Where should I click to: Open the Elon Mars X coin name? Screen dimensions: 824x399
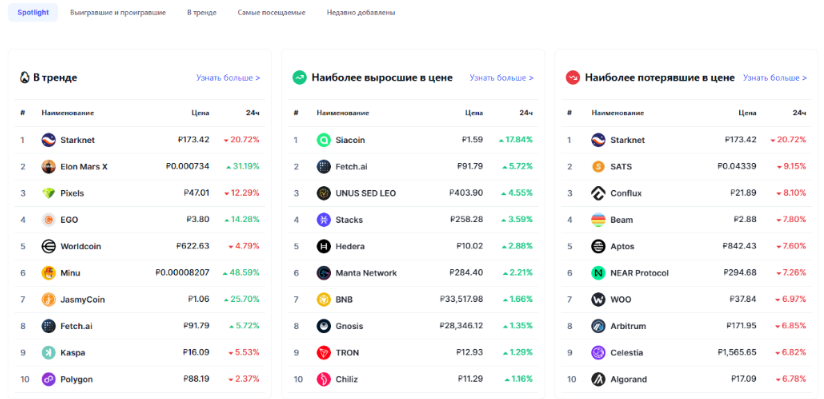[84, 167]
